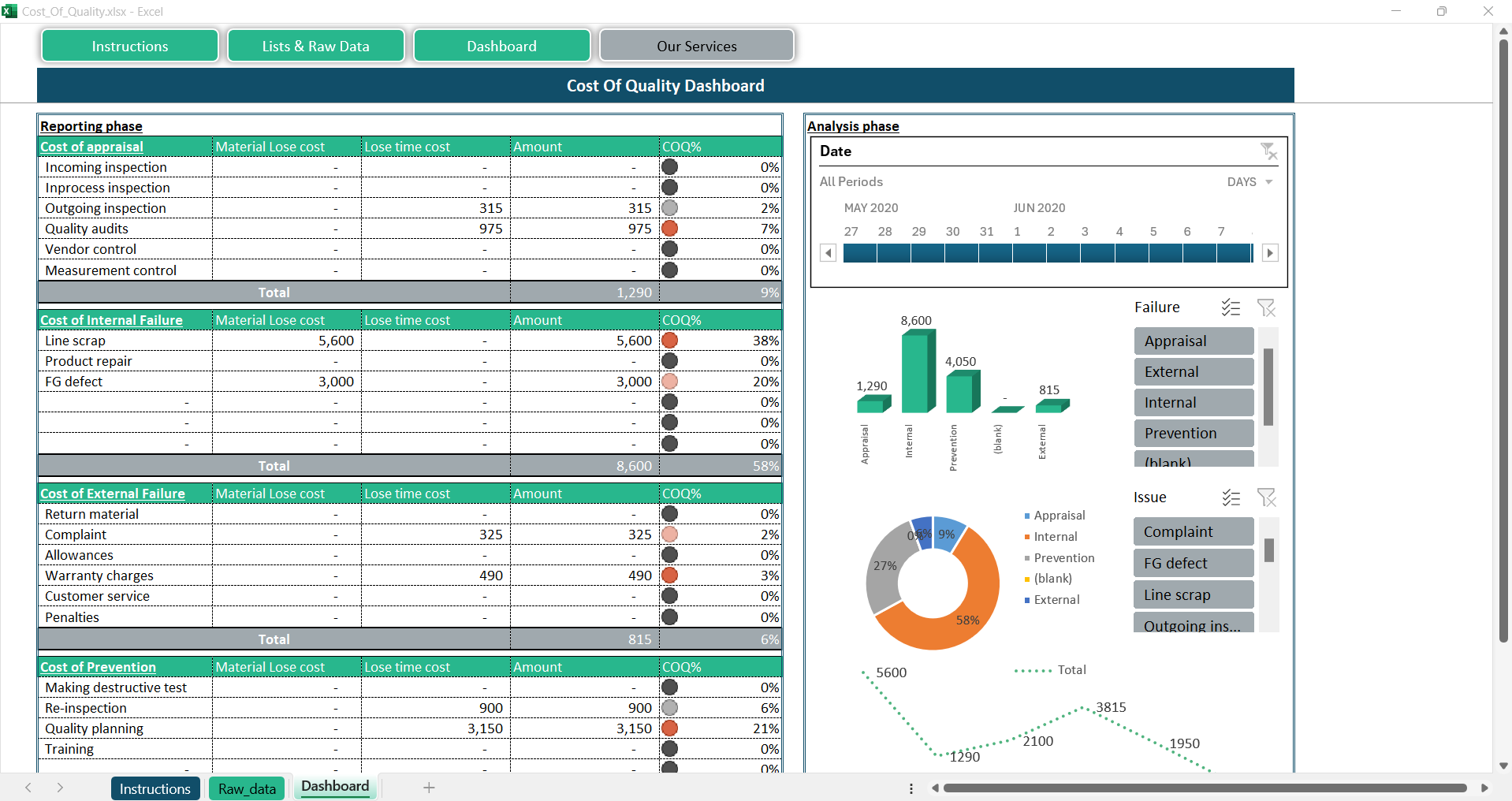Clear the Date timeline filter icon
This screenshot has height=801, width=1512.
1268,151
